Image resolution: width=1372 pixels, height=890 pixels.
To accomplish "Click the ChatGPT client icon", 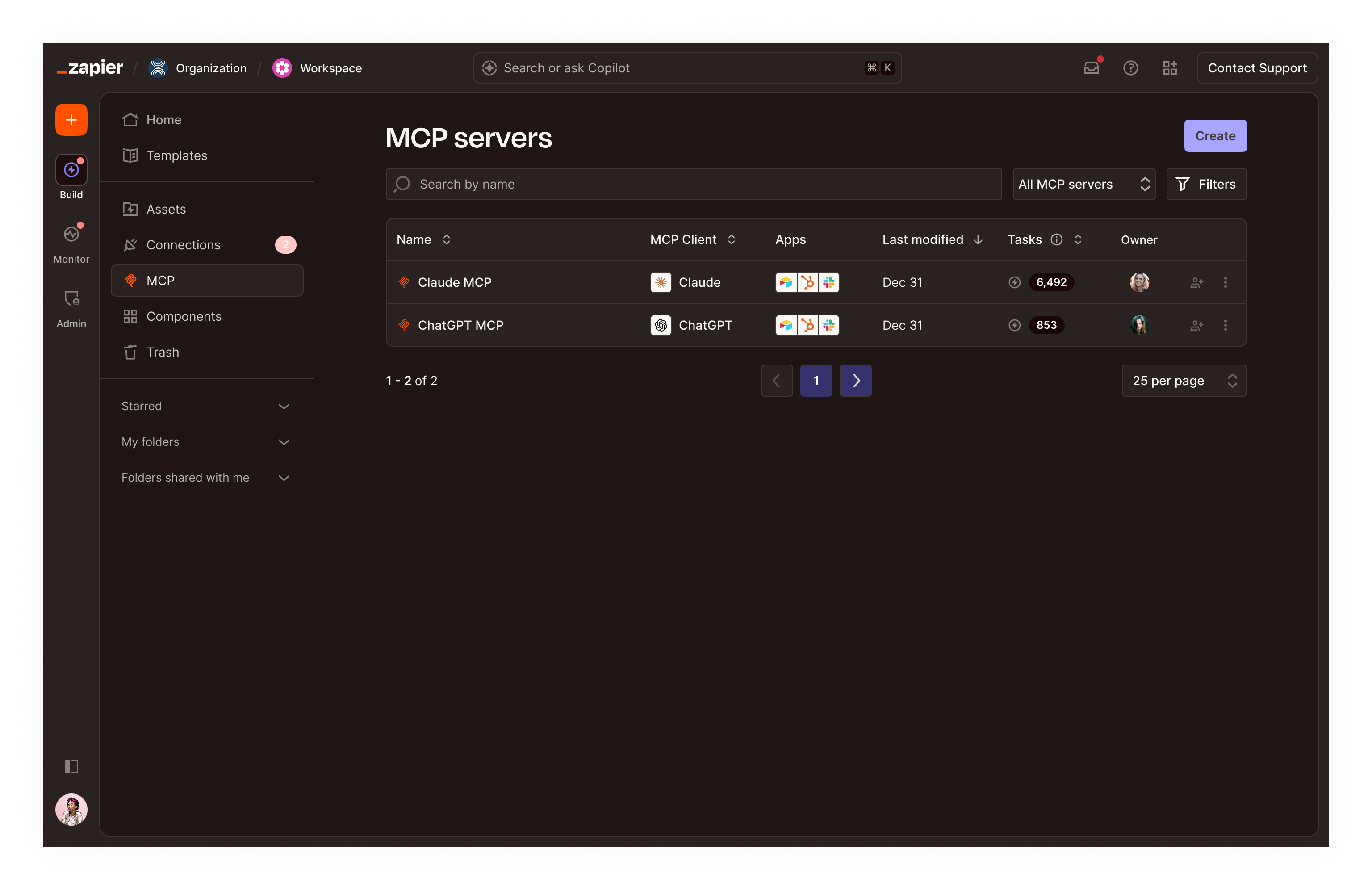I will (x=661, y=325).
